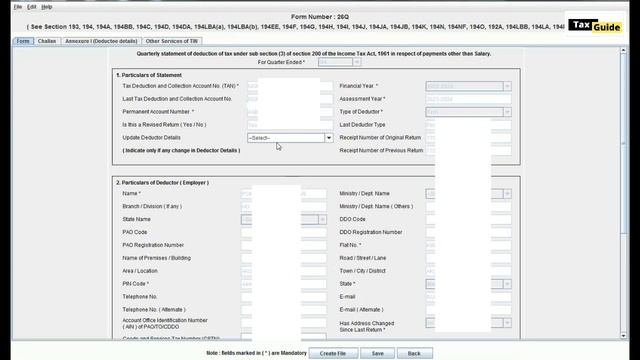The height and width of the screenshot is (360, 640).
Task: Open the State * dropdown arrow
Action: (x=507, y=284)
